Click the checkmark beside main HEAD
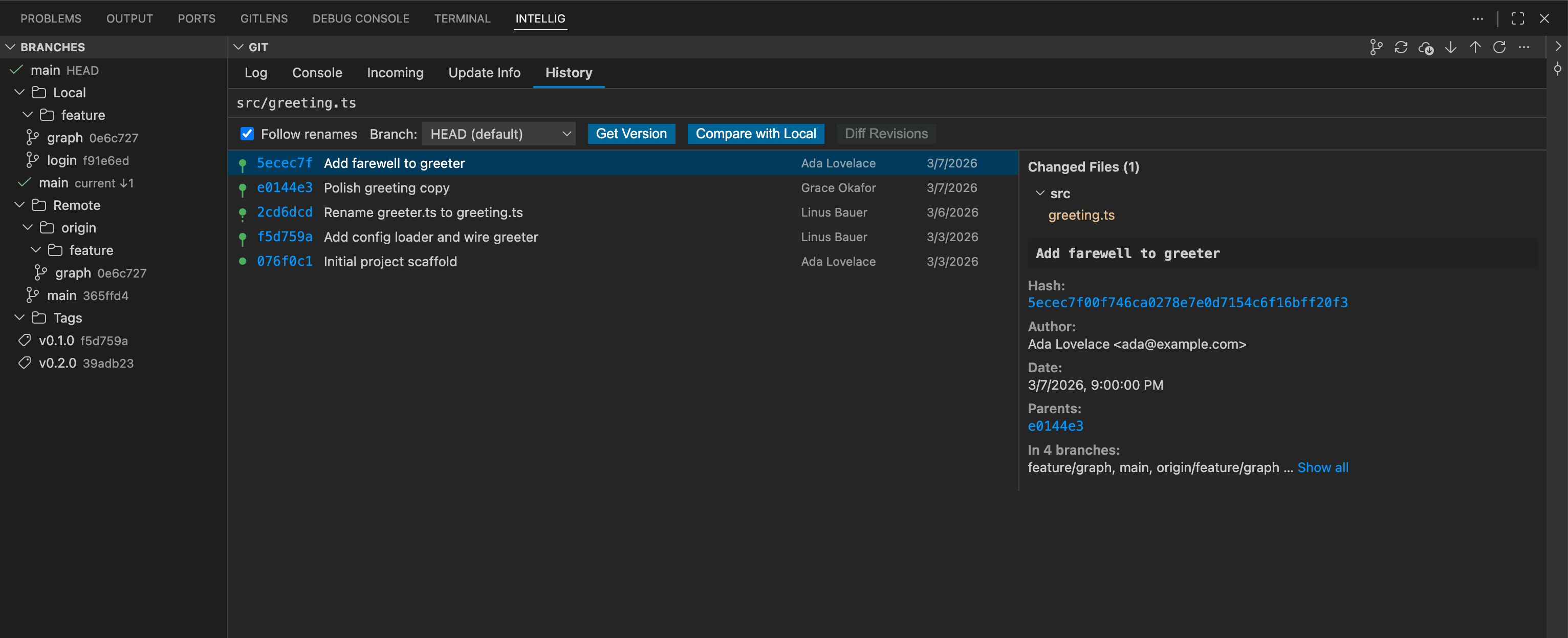This screenshot has height=638, width=1568. (x=16, y=70)
